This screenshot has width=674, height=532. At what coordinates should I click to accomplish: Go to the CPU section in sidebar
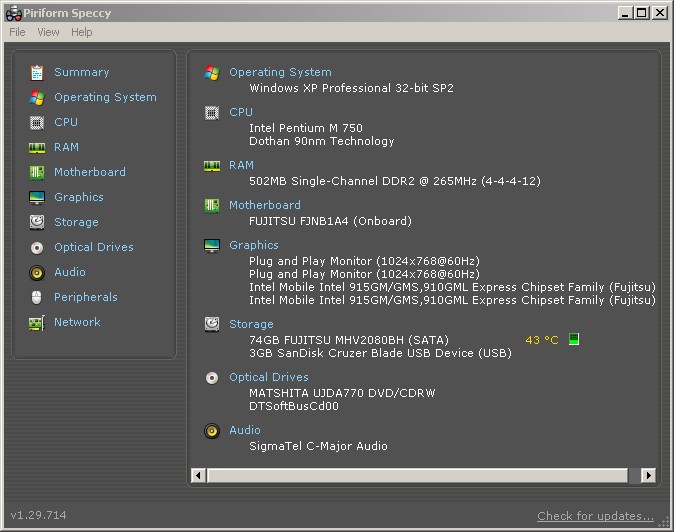click(x=66, y=122)
